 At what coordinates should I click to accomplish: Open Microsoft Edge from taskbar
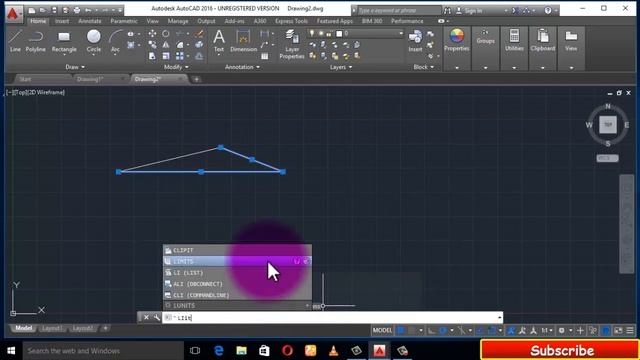(x=219, y=351)
